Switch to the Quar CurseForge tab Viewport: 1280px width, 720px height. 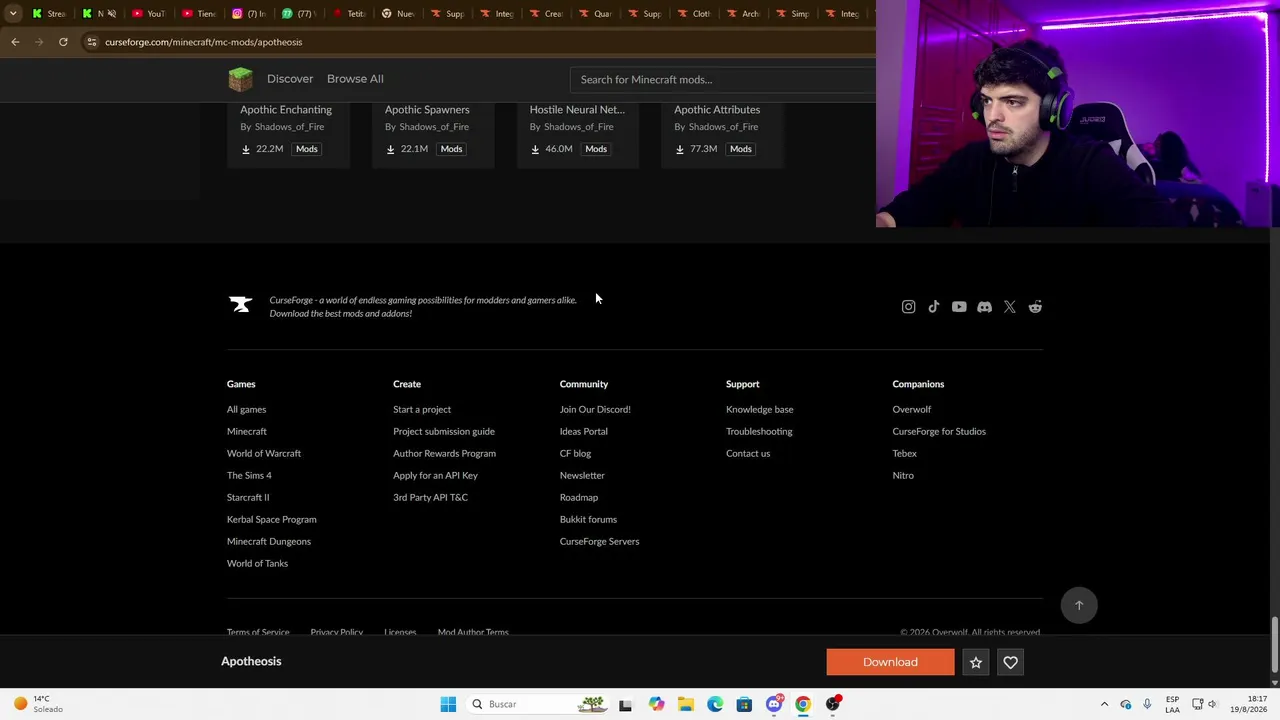[x=596, y=13]
